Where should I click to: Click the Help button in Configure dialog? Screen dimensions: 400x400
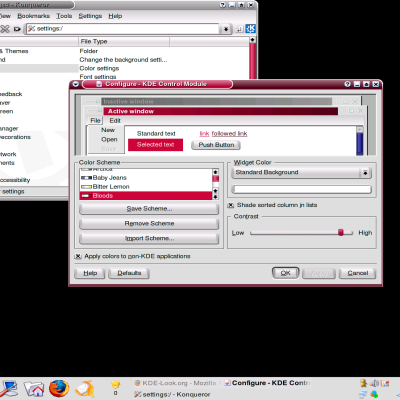pyautogui.click(x=90, y=273)
